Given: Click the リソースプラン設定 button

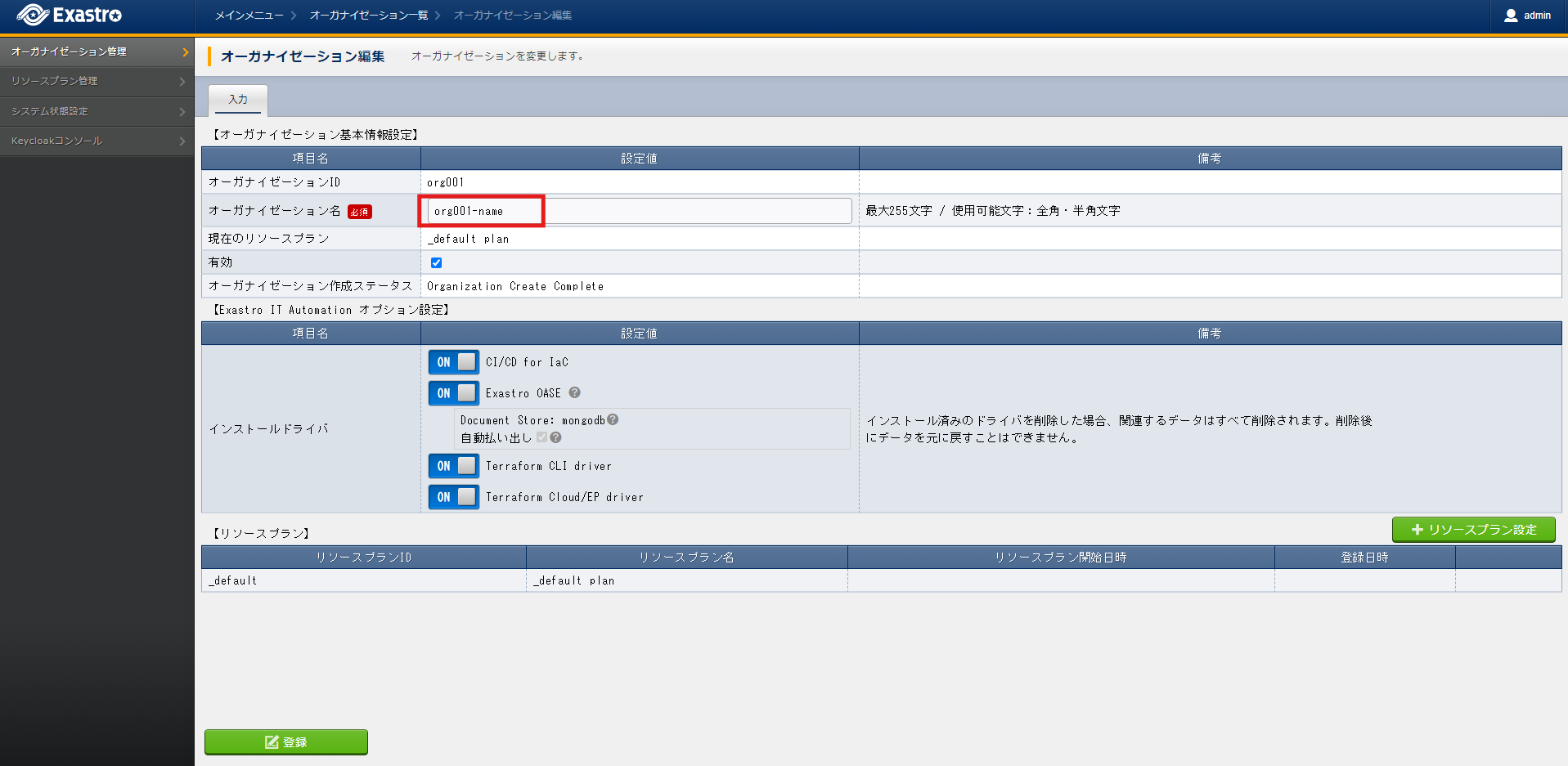Looking at the screenshot, I should click(x=1473, y=530).
